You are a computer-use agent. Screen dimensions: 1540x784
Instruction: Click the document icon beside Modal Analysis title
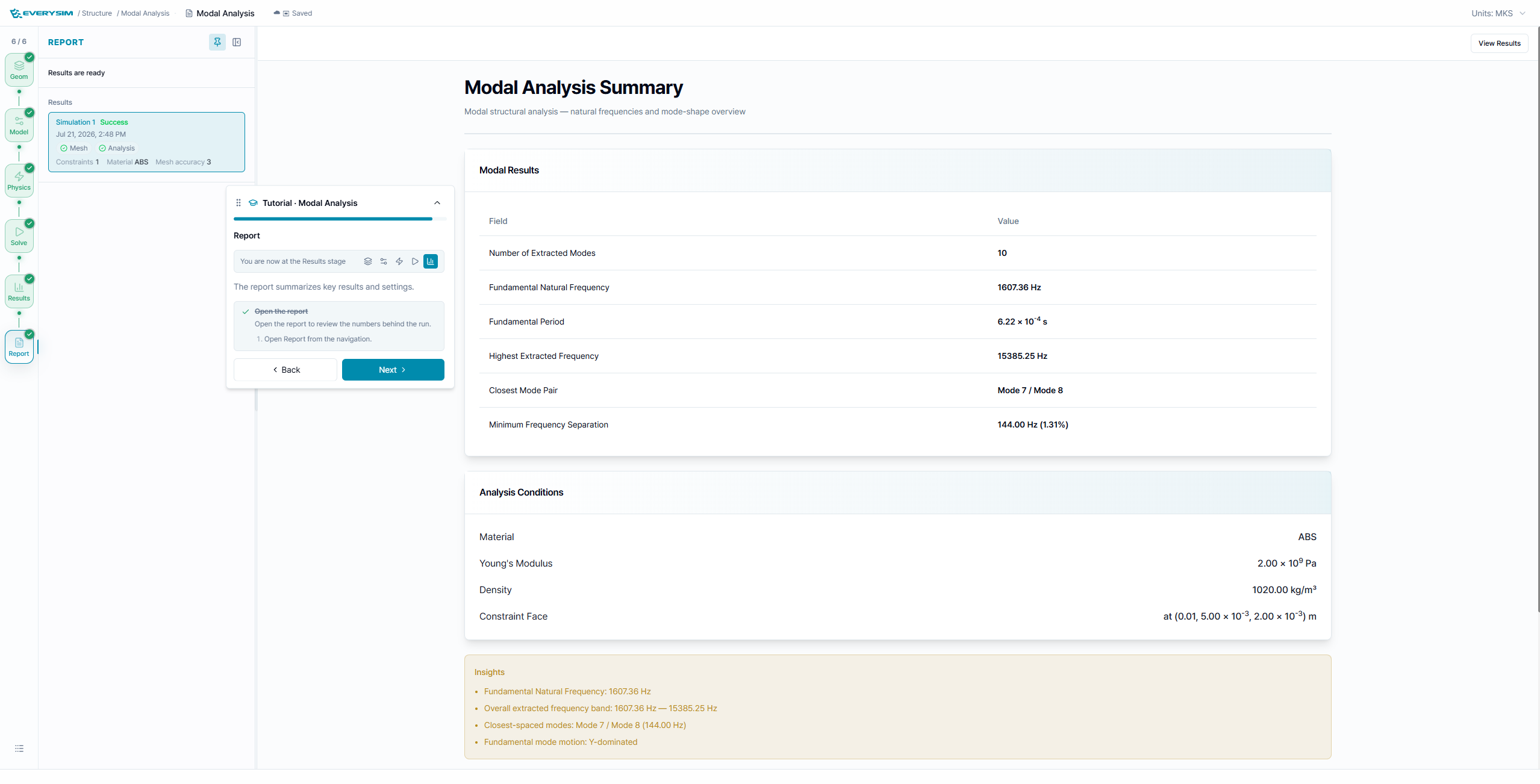(x=189, y=13)
